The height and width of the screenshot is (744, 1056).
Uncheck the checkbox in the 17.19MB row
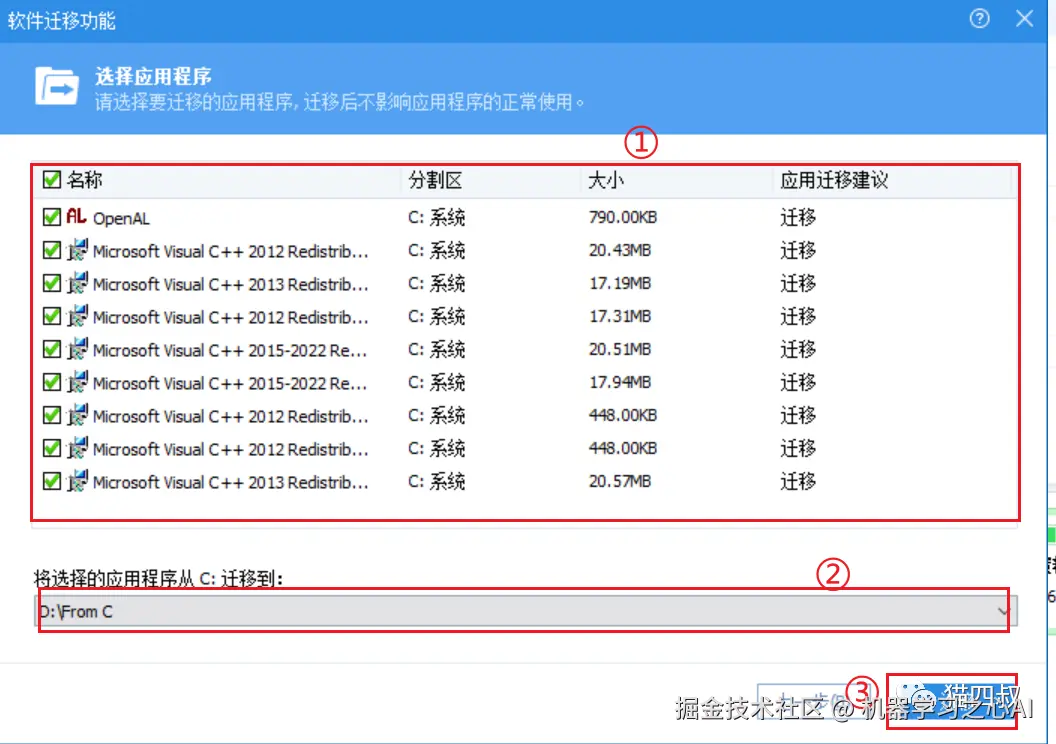click(x=52, y=283)
